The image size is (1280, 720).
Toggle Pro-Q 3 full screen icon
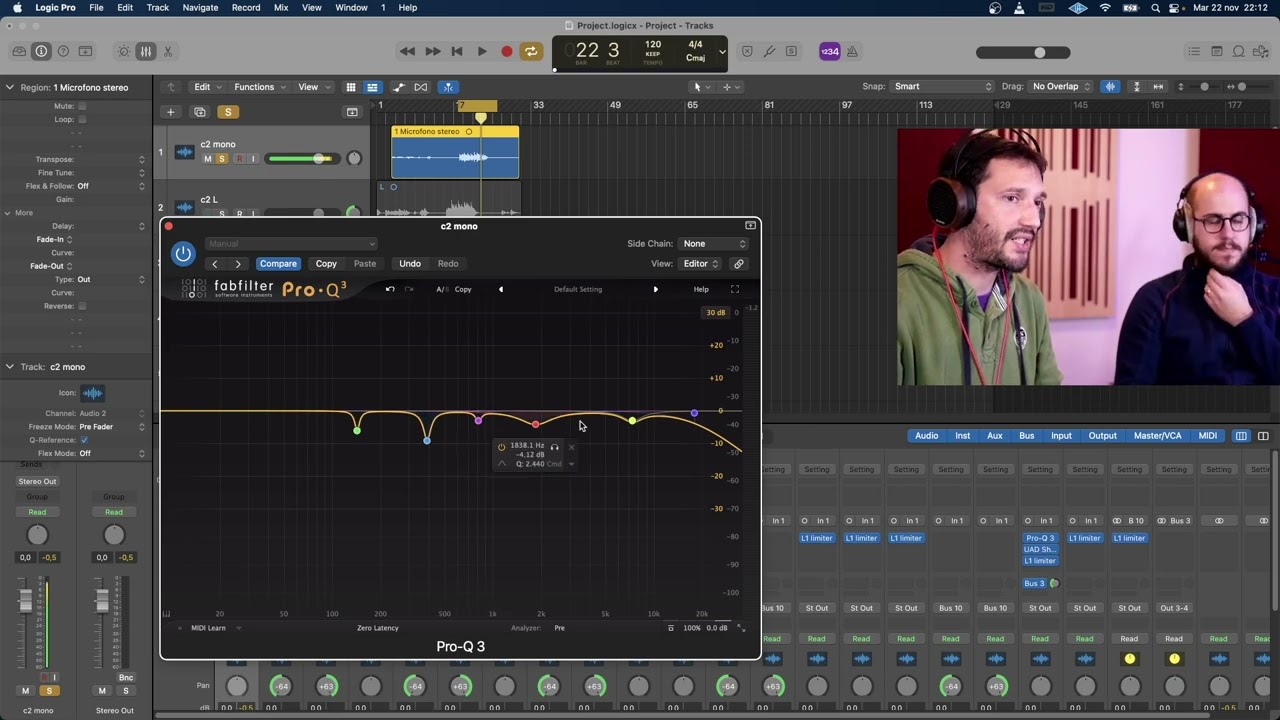click(735, 289)
